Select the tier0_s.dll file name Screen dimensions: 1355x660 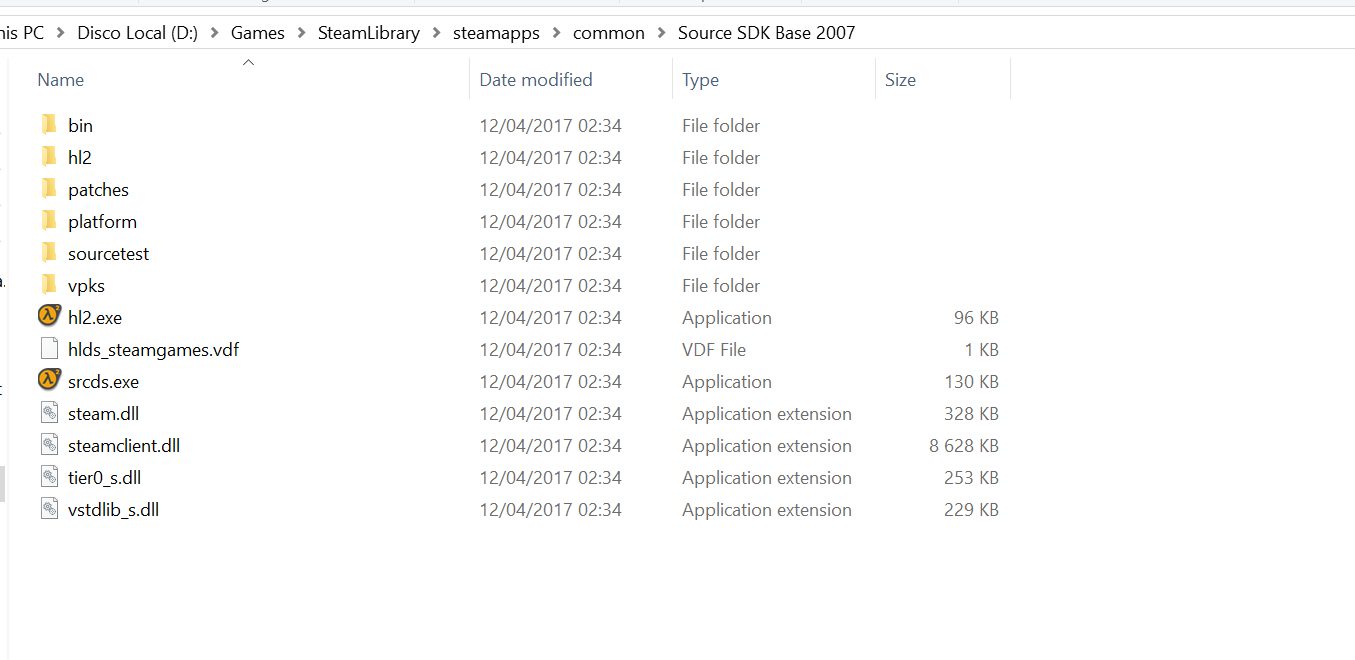click(104, 477)
